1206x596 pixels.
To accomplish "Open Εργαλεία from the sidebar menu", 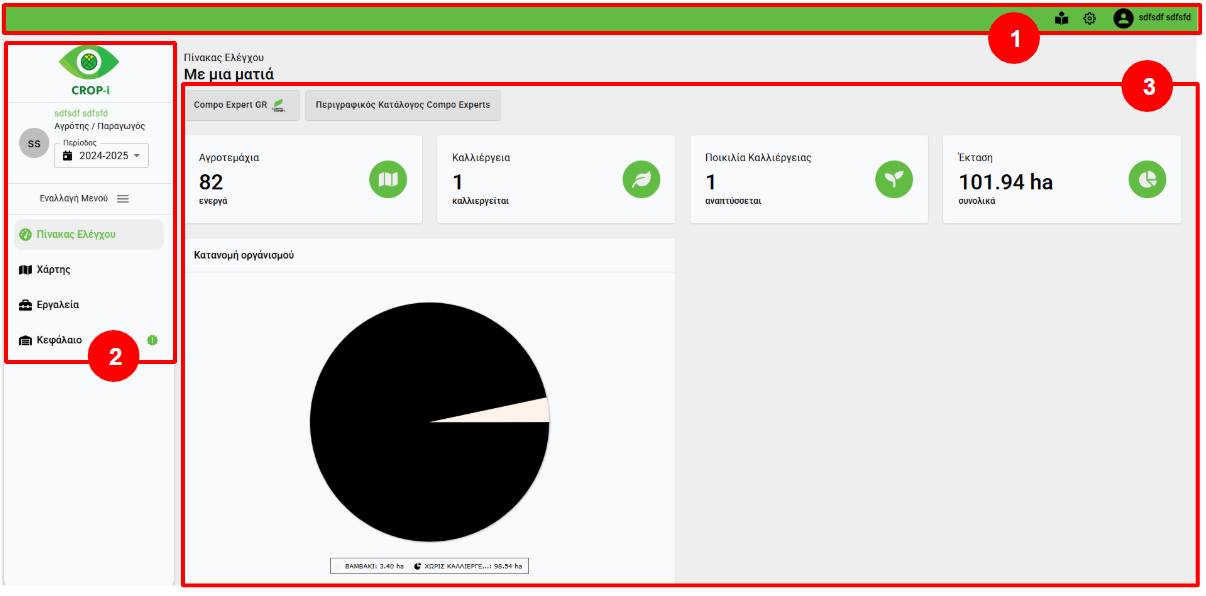I will (58, 305).
